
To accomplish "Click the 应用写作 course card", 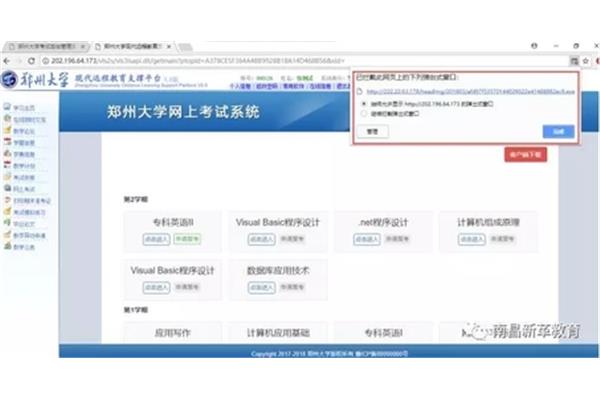I will [173, 332].
